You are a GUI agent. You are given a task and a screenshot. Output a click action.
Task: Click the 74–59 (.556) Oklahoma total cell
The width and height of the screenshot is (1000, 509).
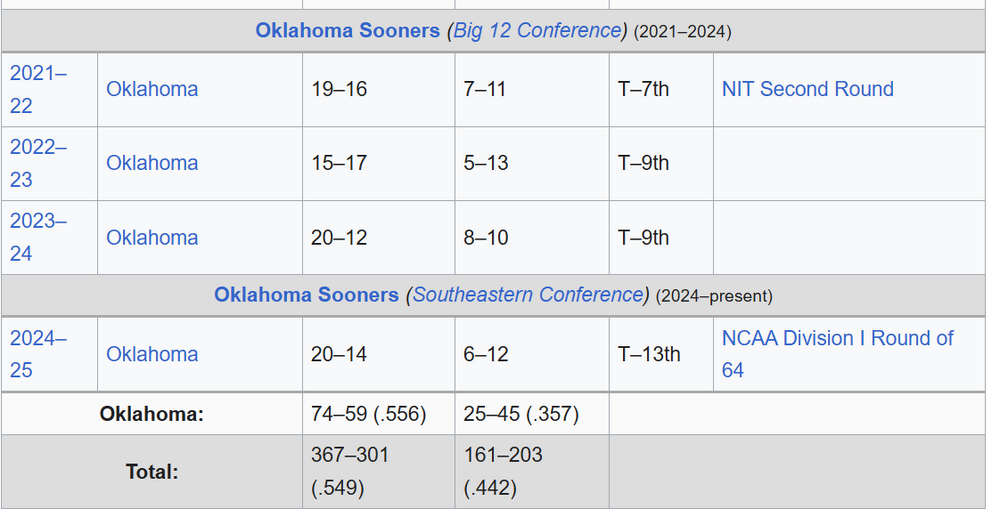368,414
